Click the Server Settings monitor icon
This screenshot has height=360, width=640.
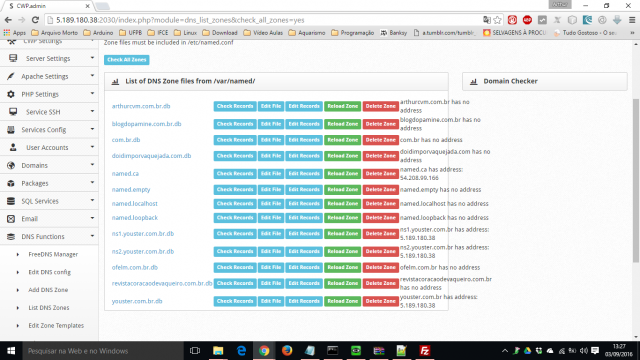pyautogui.click(x=13, y=58)
